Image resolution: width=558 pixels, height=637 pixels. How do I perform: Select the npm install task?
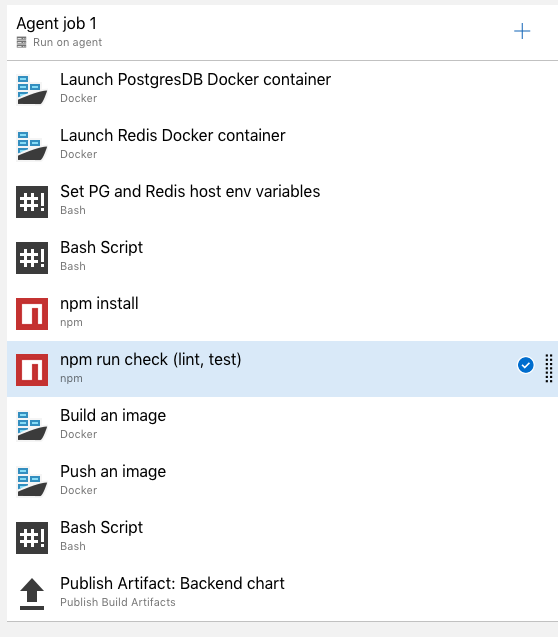[282, 313]
